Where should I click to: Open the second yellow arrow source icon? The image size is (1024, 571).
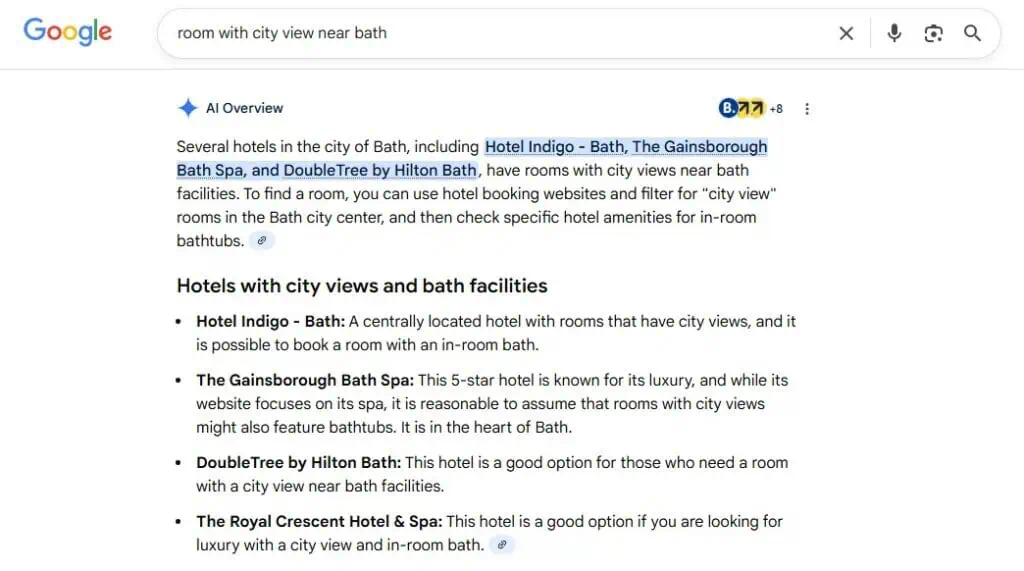[757, 108]
